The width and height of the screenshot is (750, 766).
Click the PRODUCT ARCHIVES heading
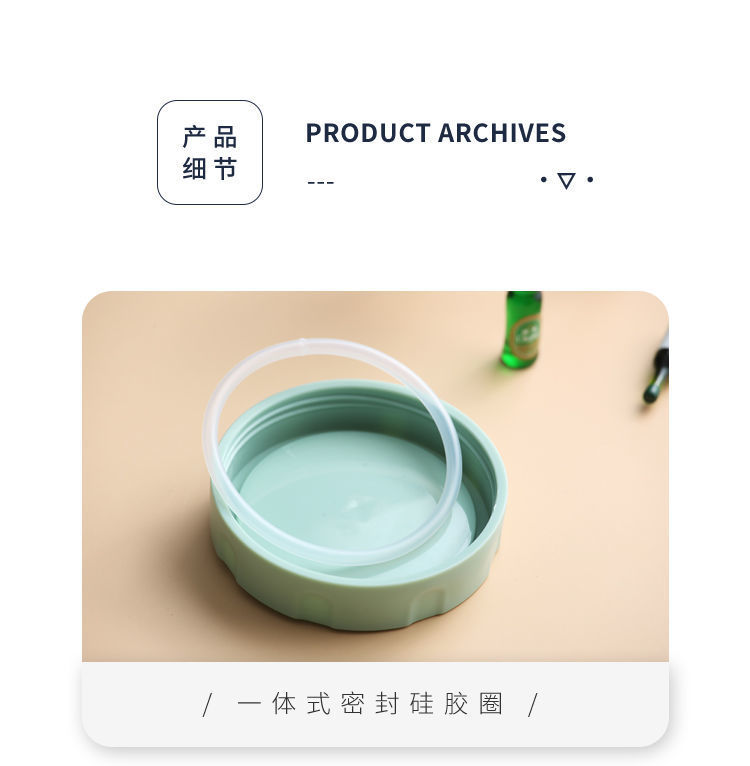[436, 133]
